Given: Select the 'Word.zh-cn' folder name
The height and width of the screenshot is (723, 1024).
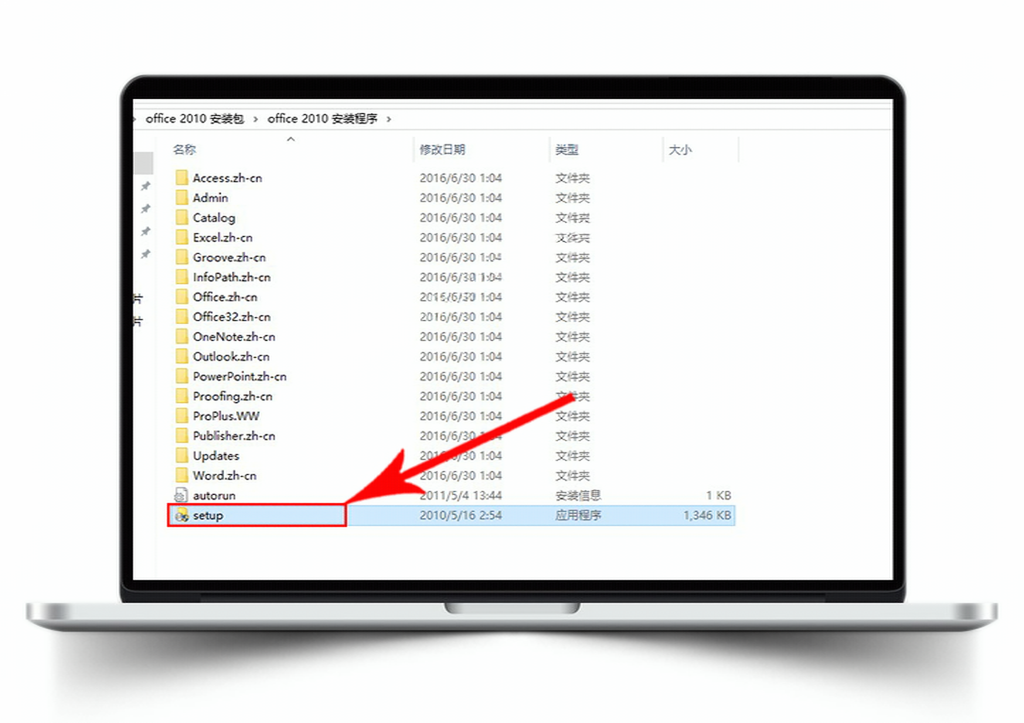Looking at the screenshot, I should pyautogui.click(x=225, y=475).
